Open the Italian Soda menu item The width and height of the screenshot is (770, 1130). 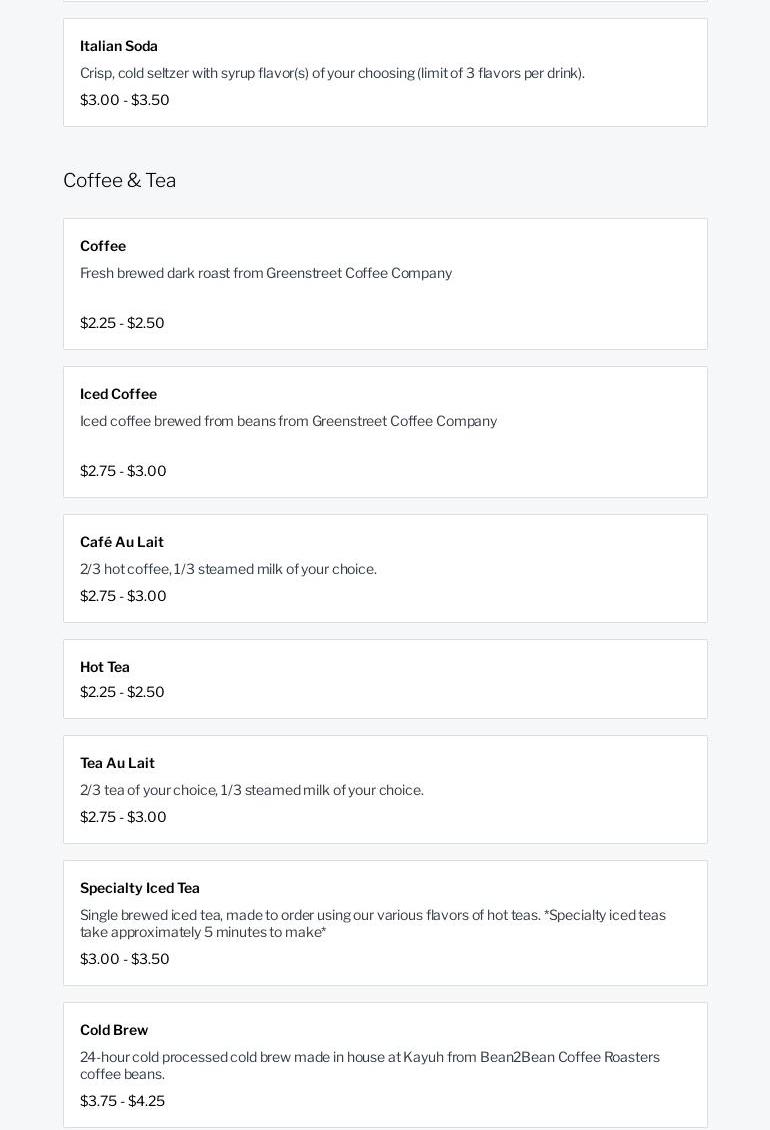click(x=119, y=46)
